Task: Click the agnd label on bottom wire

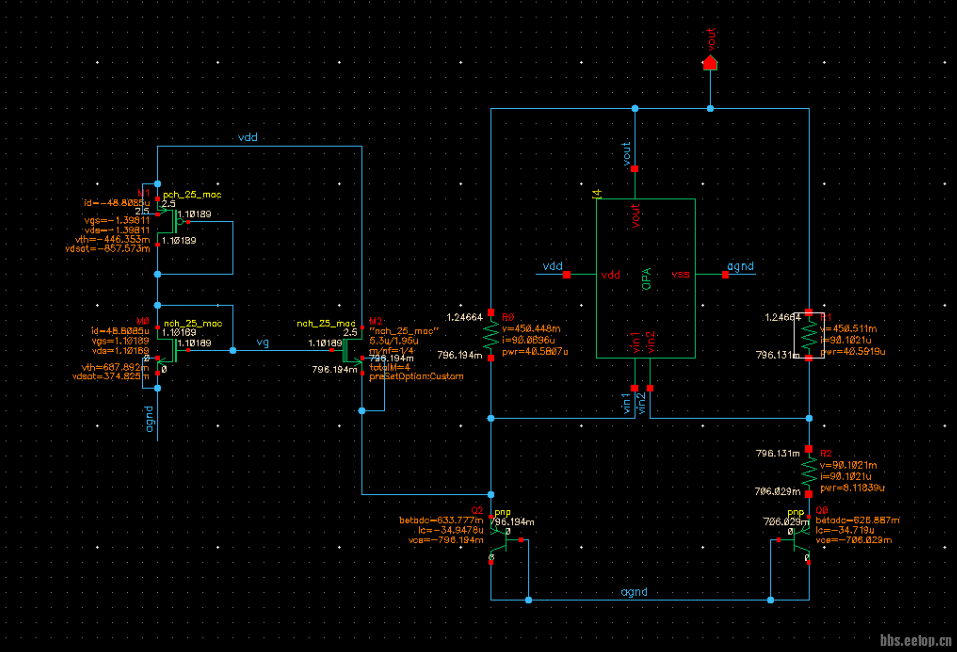Action: click(635, 592)
